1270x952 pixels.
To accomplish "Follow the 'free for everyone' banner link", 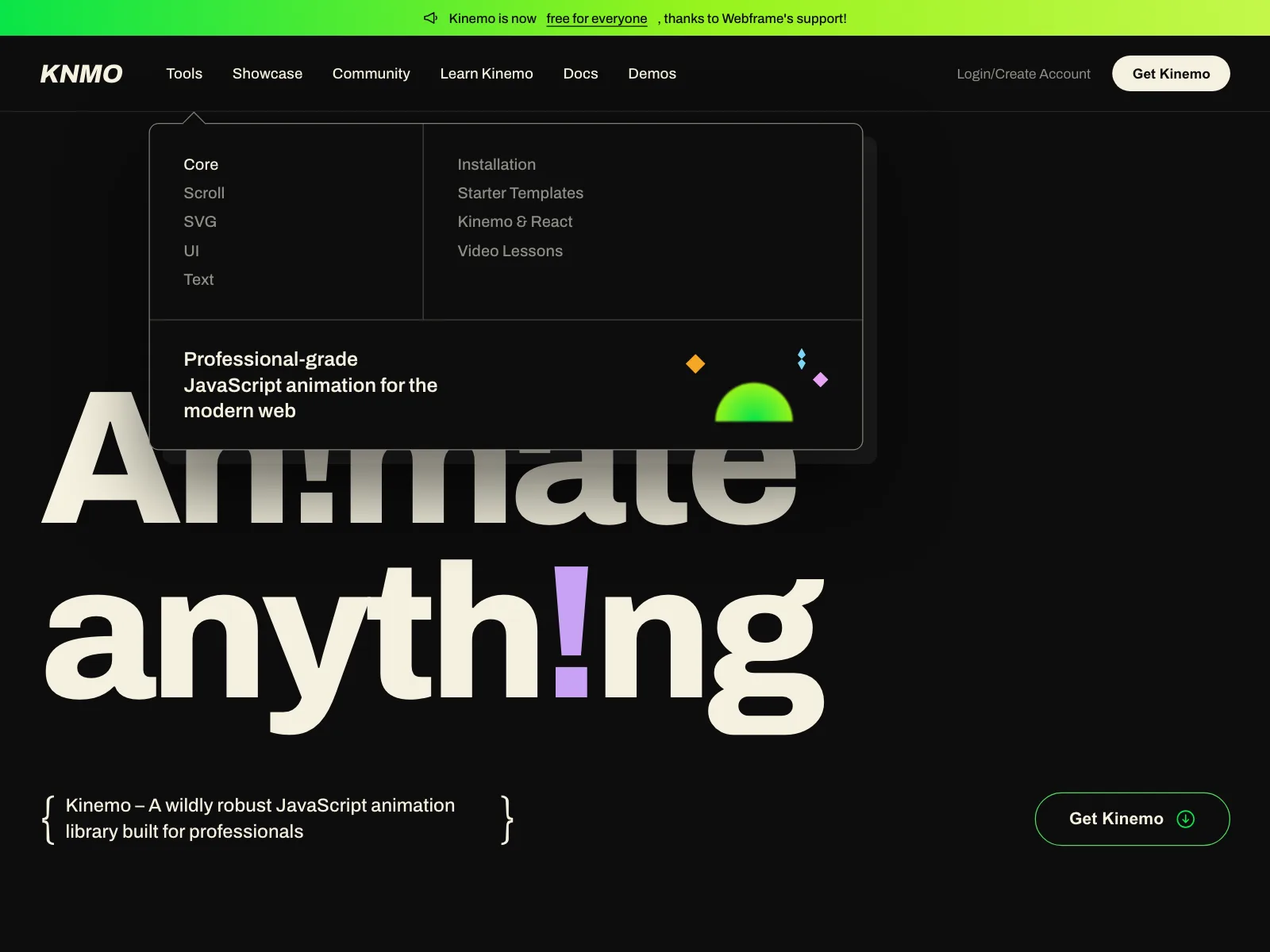I will pos(597,18).
